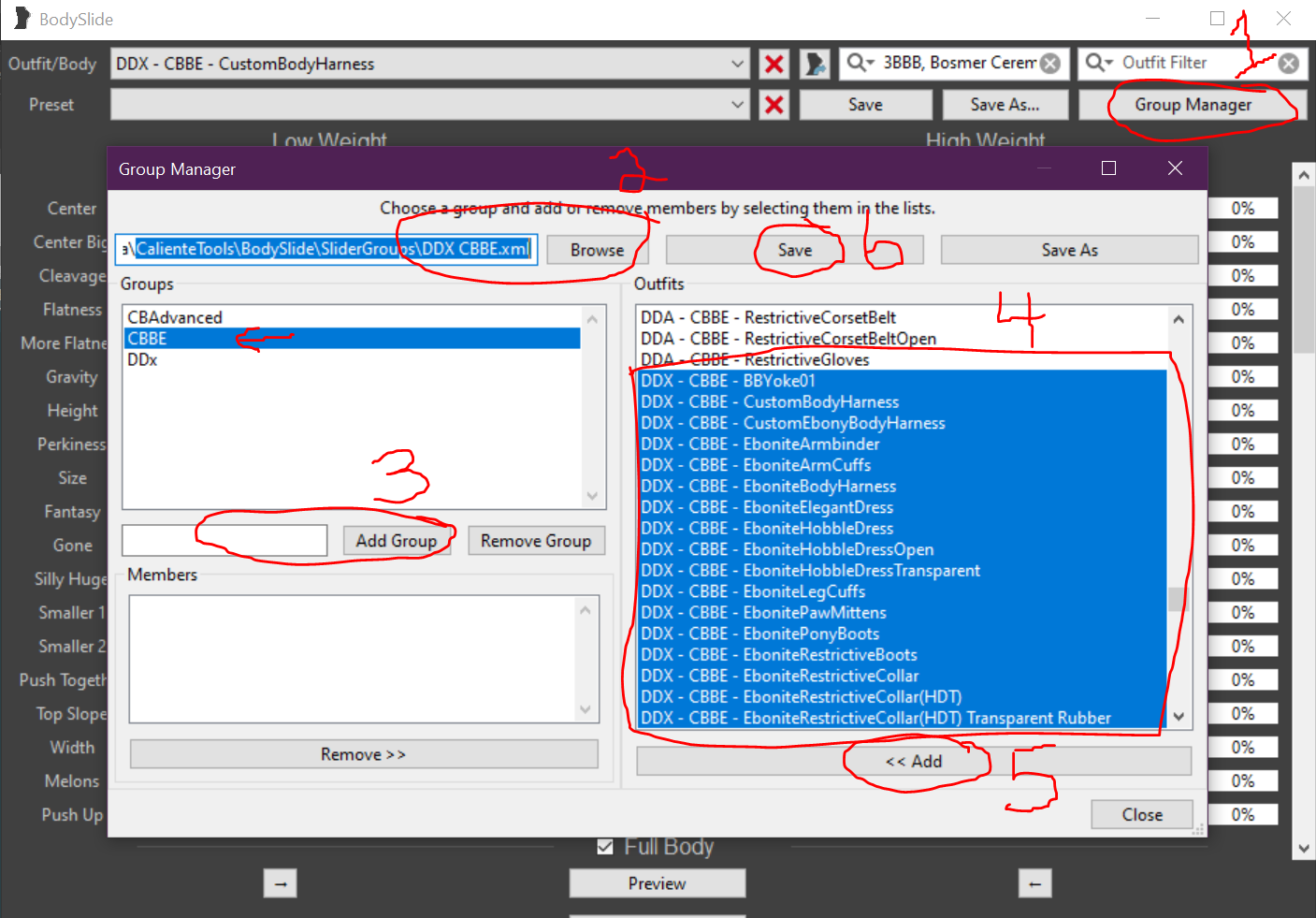Select DDA - CBBE - RestrictiveGloves outfit

pos(902,359)
